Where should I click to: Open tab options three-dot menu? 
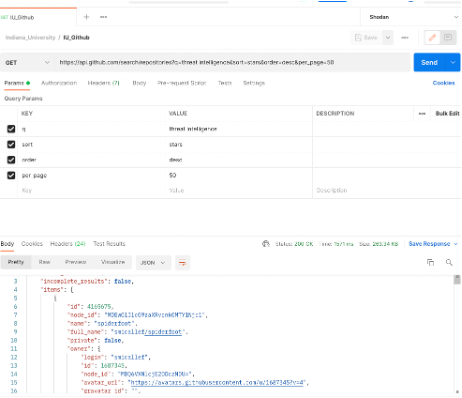pyautogui.click(x=104, y=17)
